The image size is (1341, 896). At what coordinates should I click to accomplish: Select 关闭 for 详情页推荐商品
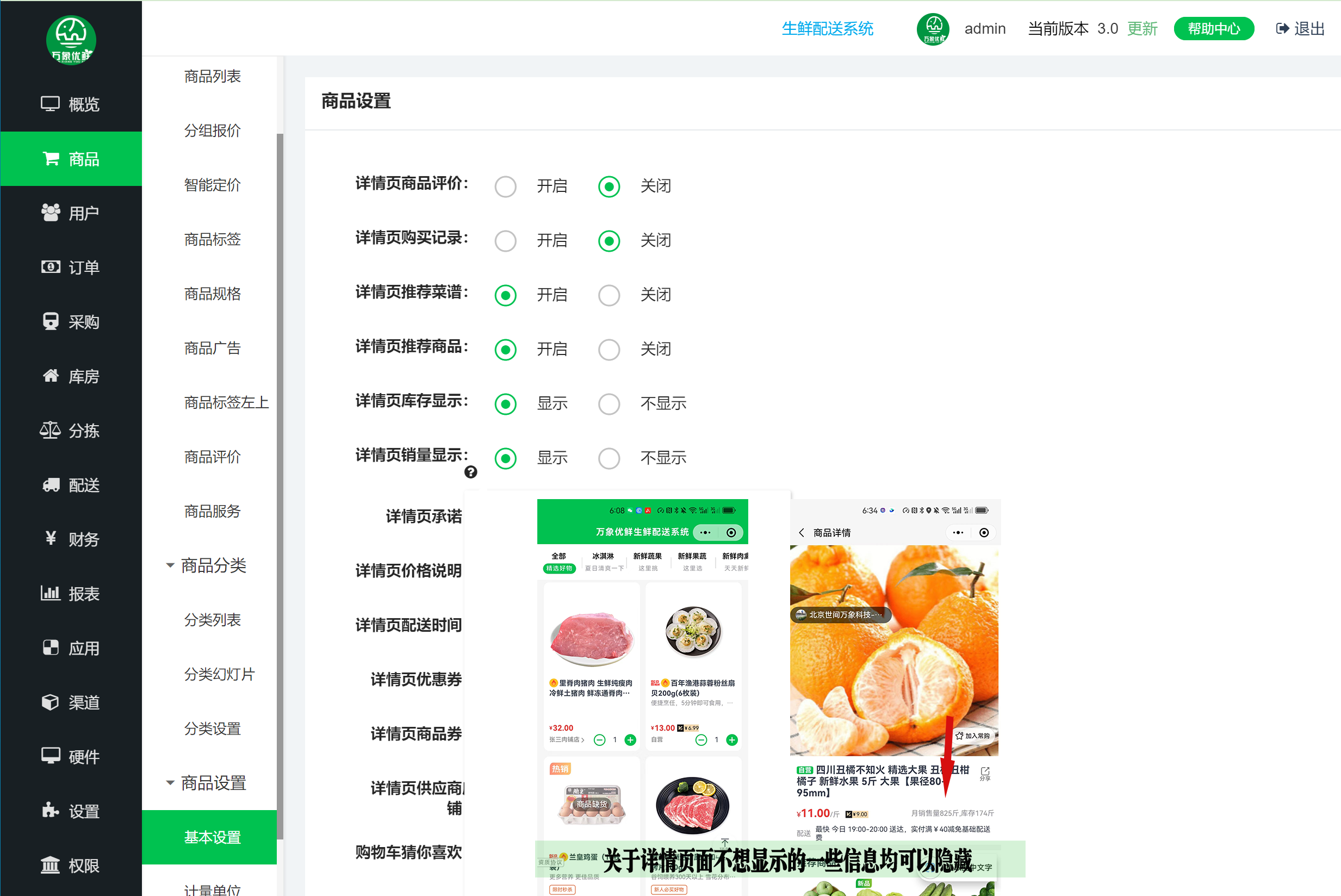(x=609, y=349)
